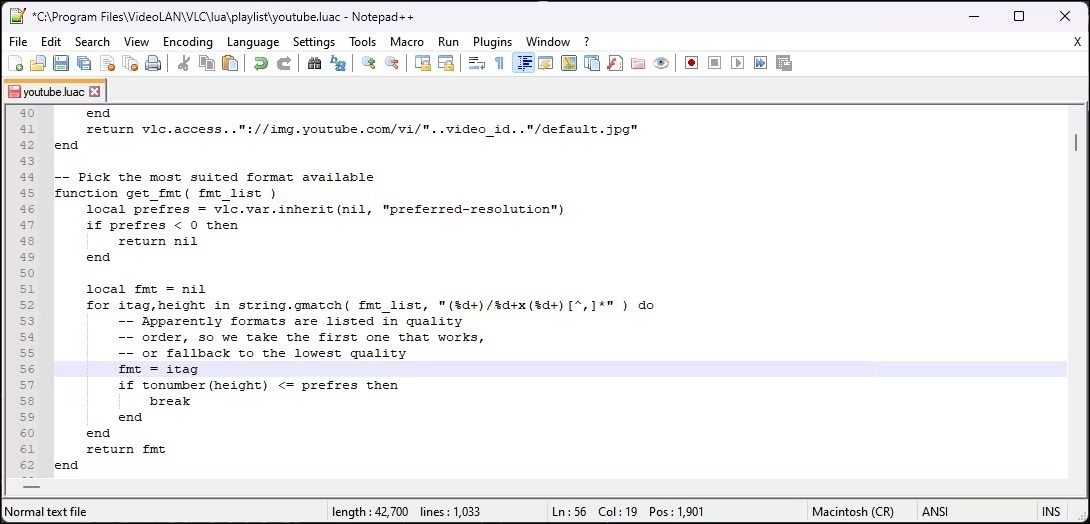This screenshot has height=524, width=1090.
Task: Close the youtube.luac tab
Action: click(x=95, y=92)
